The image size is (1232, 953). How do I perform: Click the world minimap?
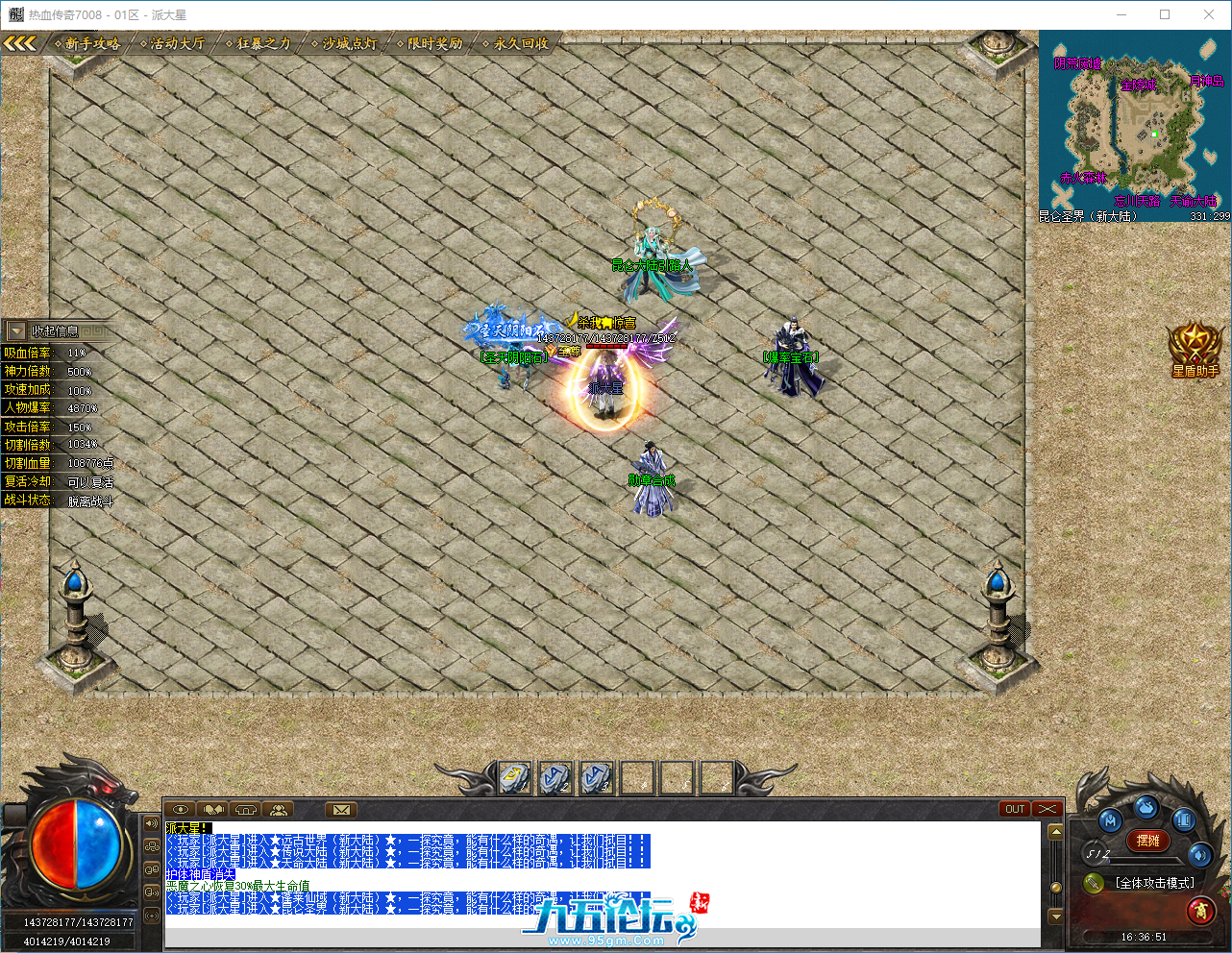click(x=1135, y=127)
